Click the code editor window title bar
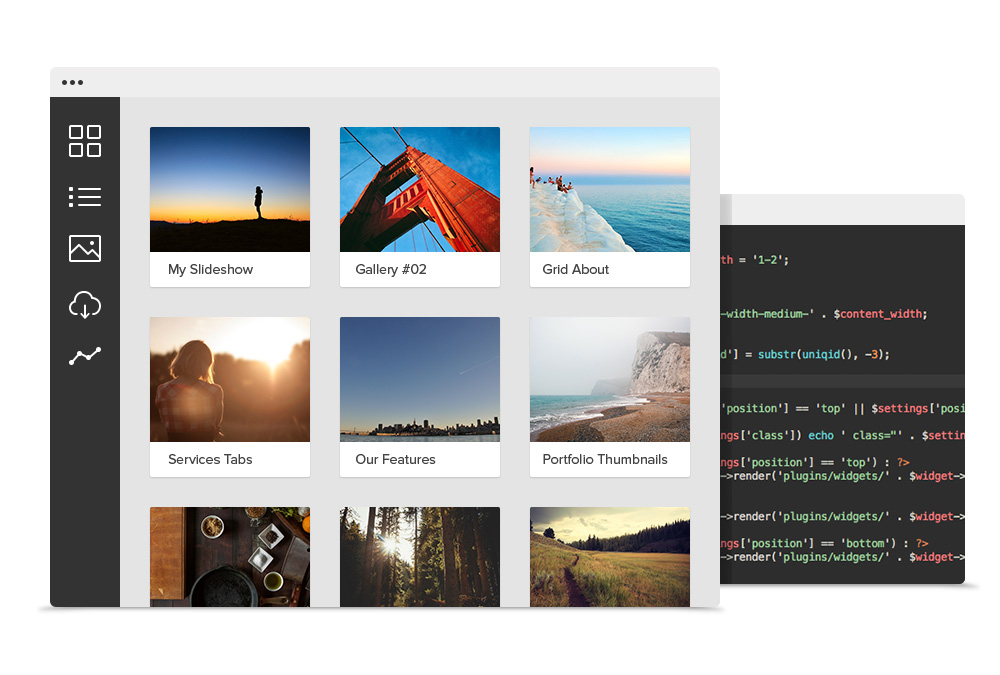Screen dimensions: 1000x675 click(845, 210)
